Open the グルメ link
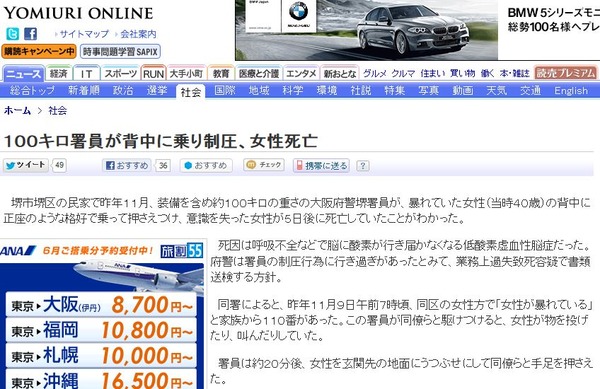The image size is (600, 389). [x=375, y=73]
